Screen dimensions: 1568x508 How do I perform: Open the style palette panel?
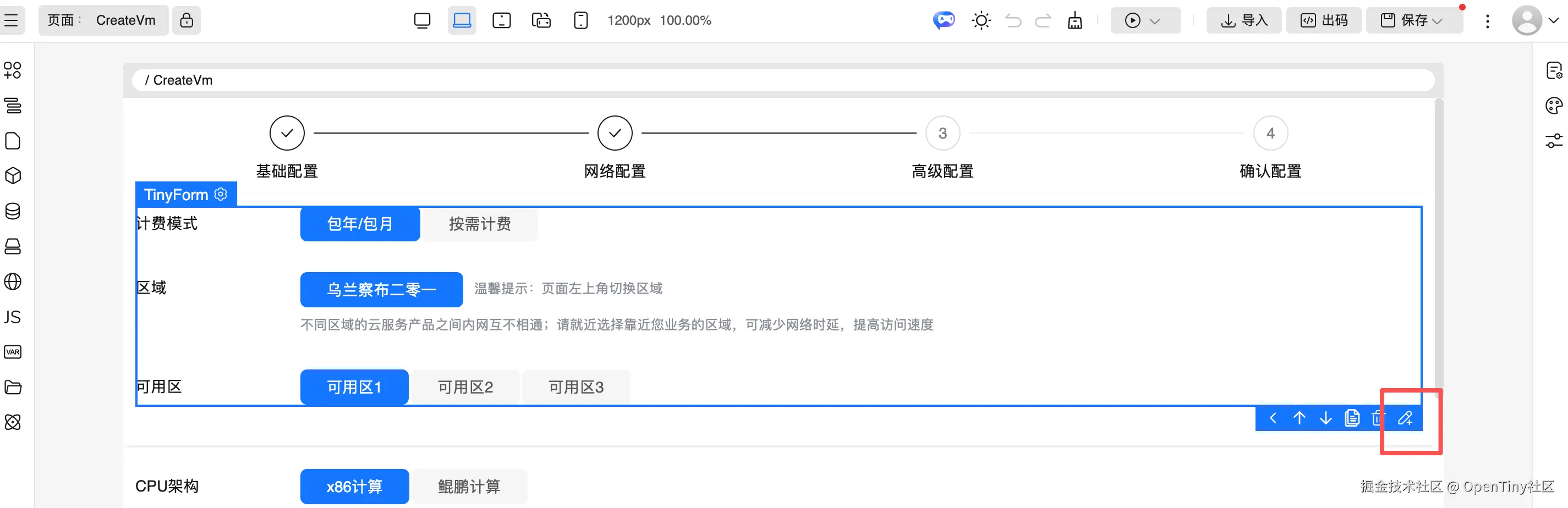pyautogui.click(x=1554, y=106)
